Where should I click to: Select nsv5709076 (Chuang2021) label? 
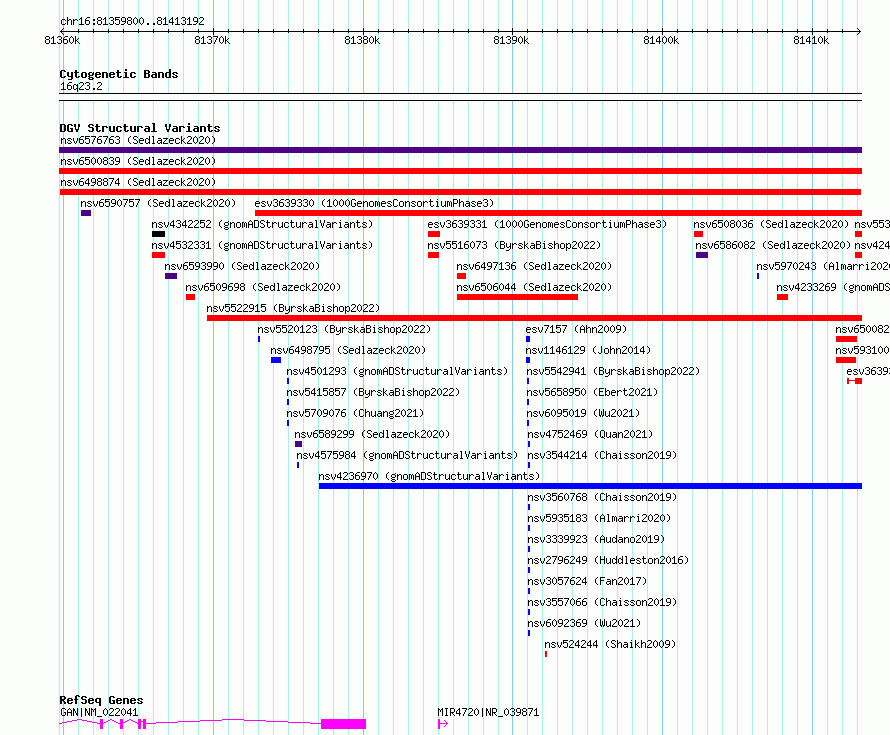(355, 413)
